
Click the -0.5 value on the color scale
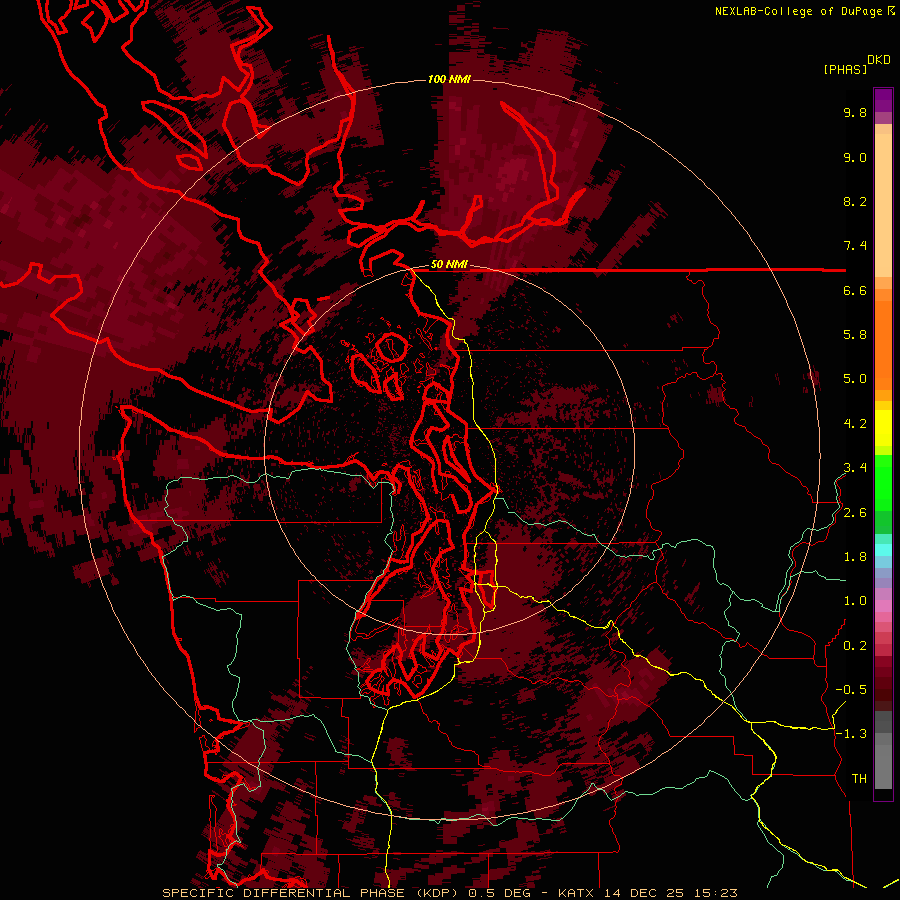click(851, 690)
